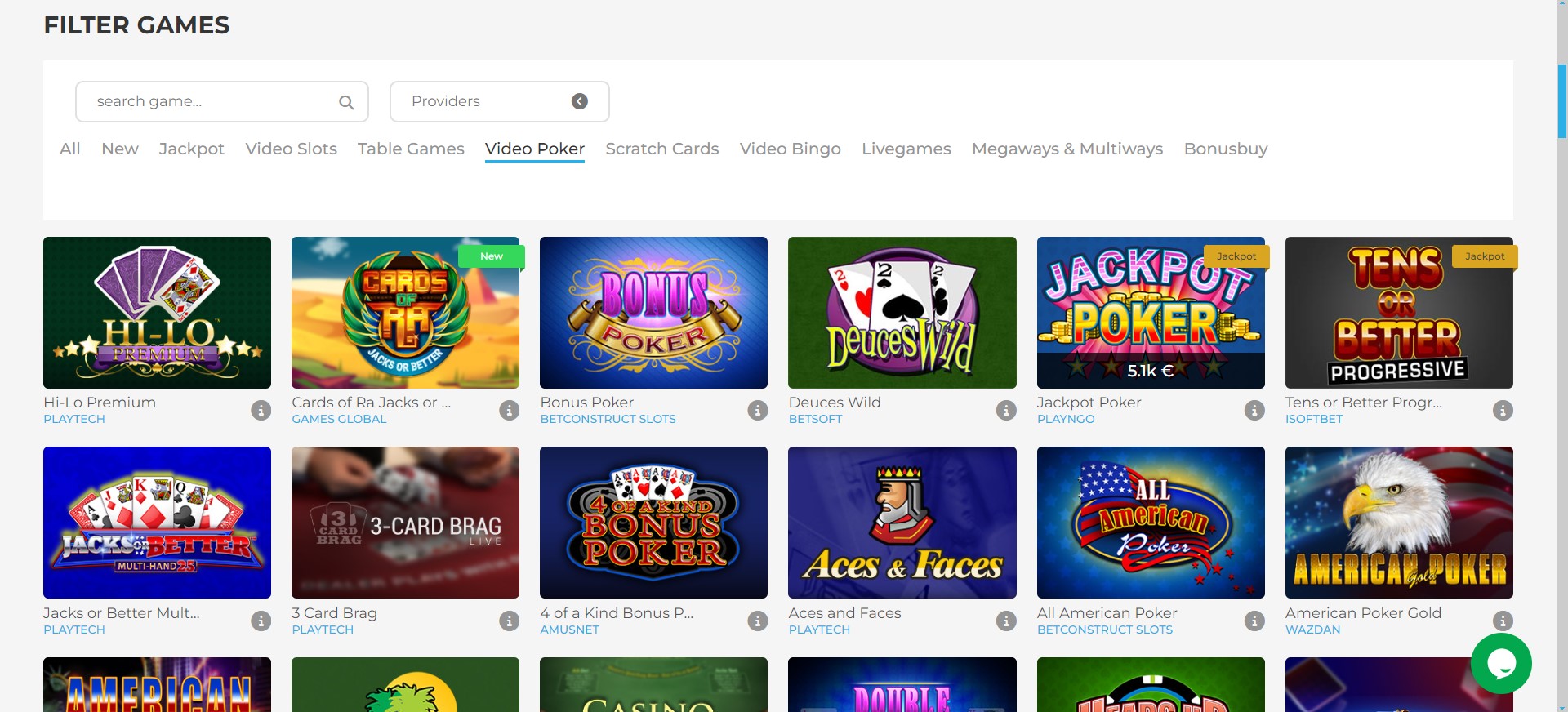
Task: Launch the American Poker Gold thumbnail
Action: 1399,523
